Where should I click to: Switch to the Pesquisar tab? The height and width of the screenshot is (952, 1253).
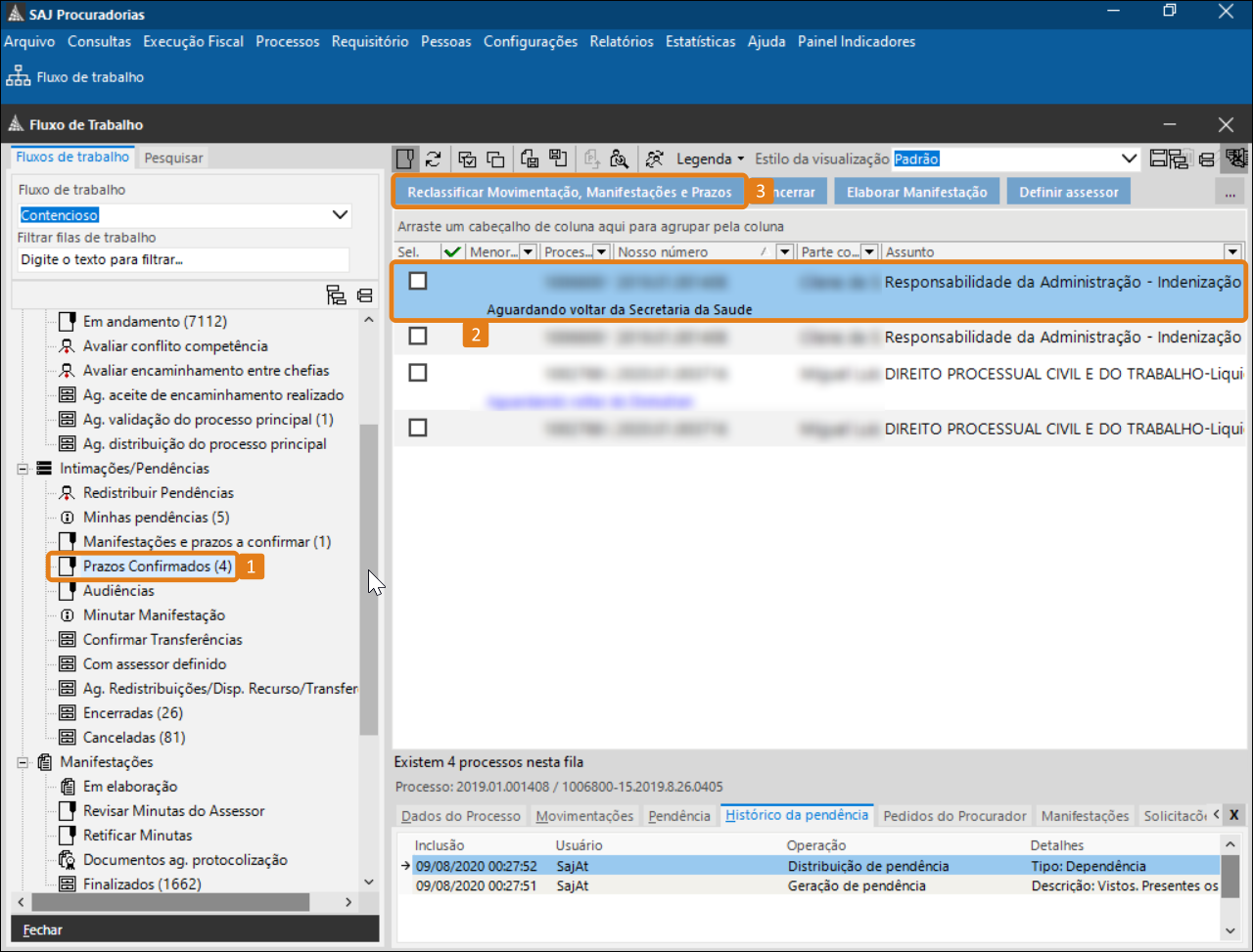[x=173, y=158]
